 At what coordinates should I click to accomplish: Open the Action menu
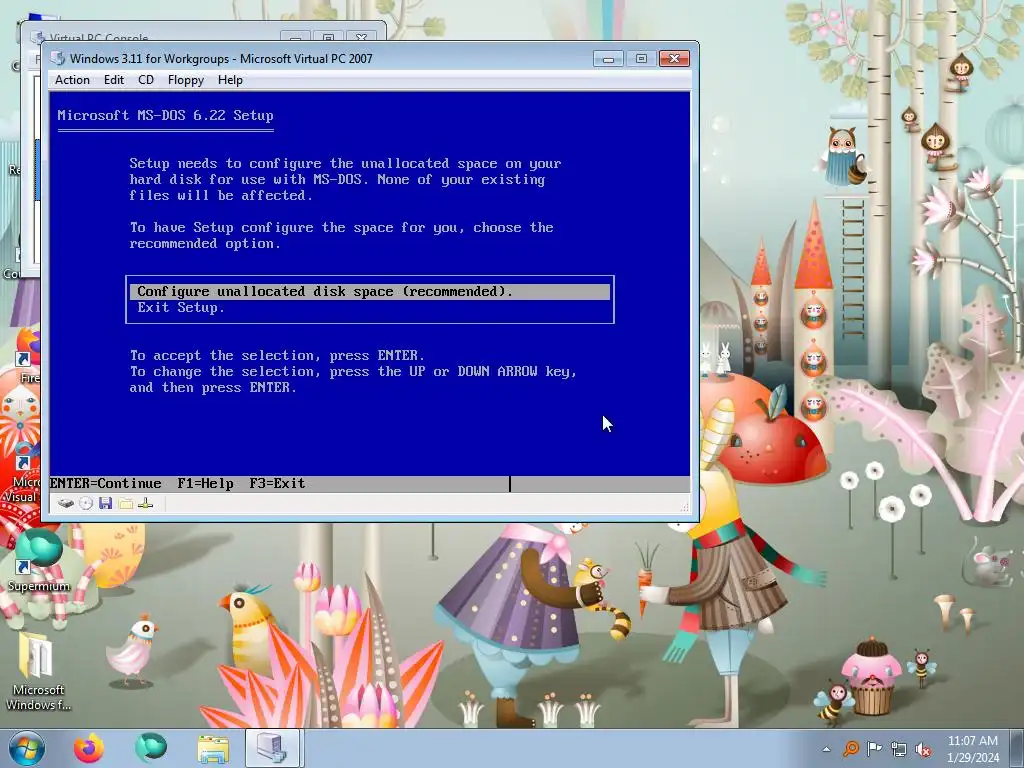[72, 80]
